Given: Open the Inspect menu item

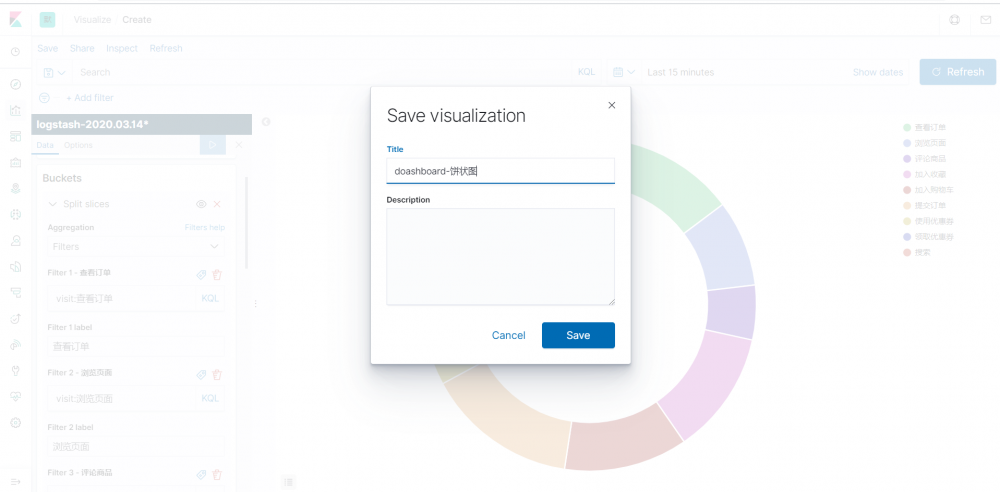Looking at the screenshot, I should tap(122, 48).
